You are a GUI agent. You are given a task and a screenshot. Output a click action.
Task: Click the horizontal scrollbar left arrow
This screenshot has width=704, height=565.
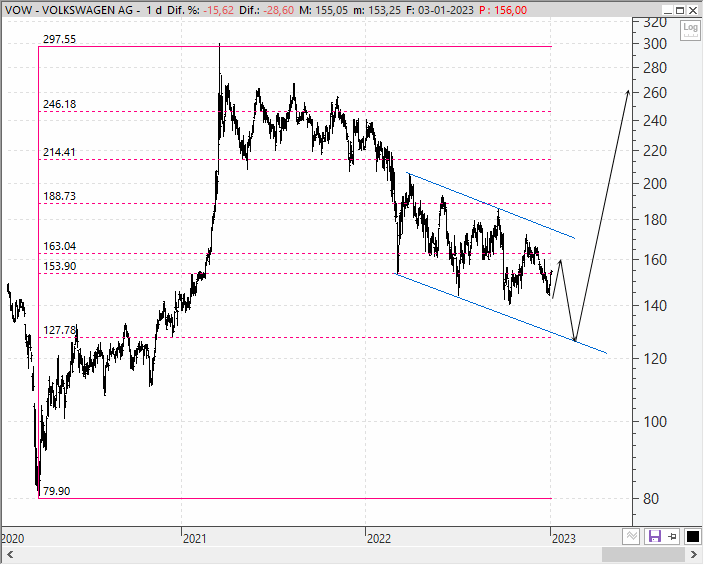click(x=10, y=555)
